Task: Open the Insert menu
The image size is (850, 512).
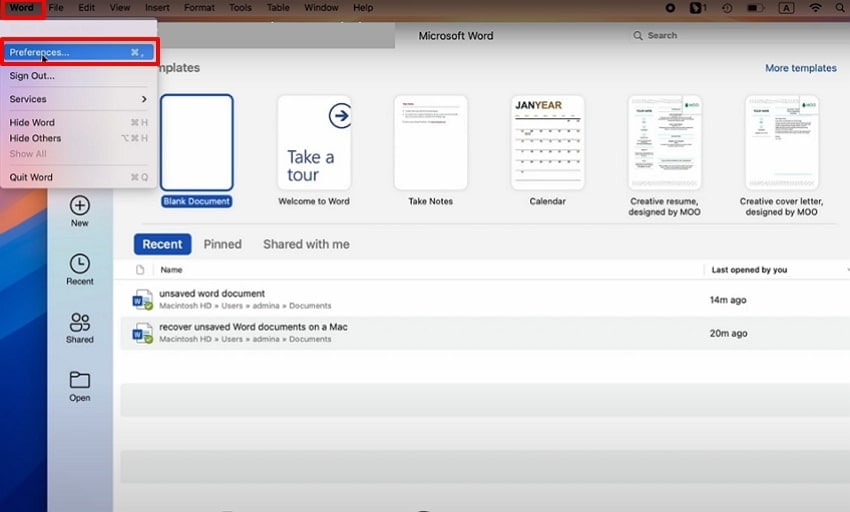Action: 157,8
